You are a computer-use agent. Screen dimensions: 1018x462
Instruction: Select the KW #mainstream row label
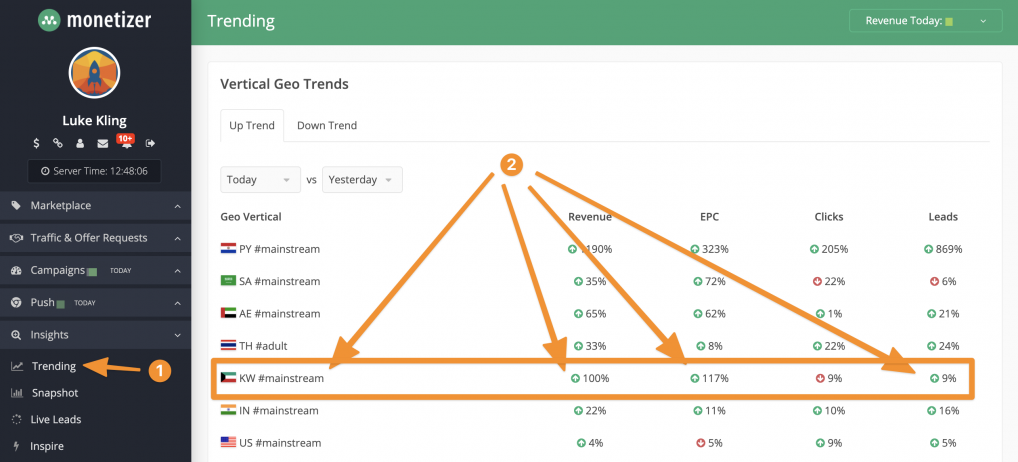click(281, 378)
